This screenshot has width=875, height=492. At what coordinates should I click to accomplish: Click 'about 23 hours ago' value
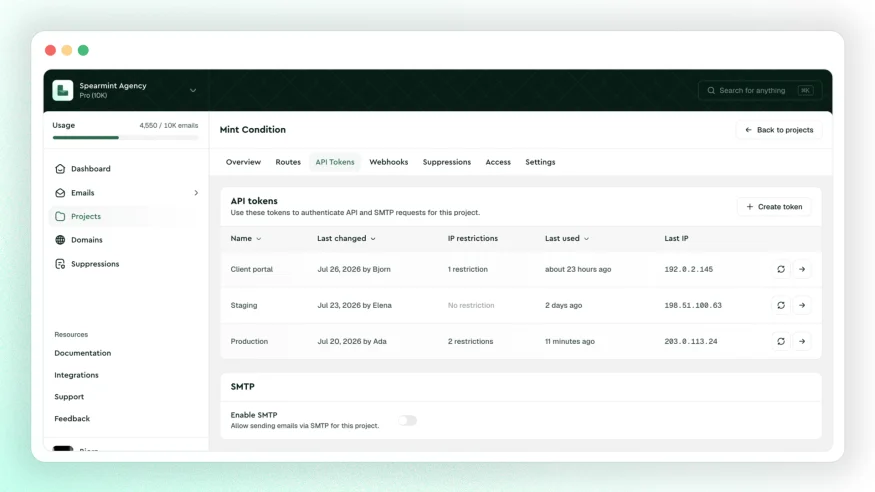click(x=578, y=269)
